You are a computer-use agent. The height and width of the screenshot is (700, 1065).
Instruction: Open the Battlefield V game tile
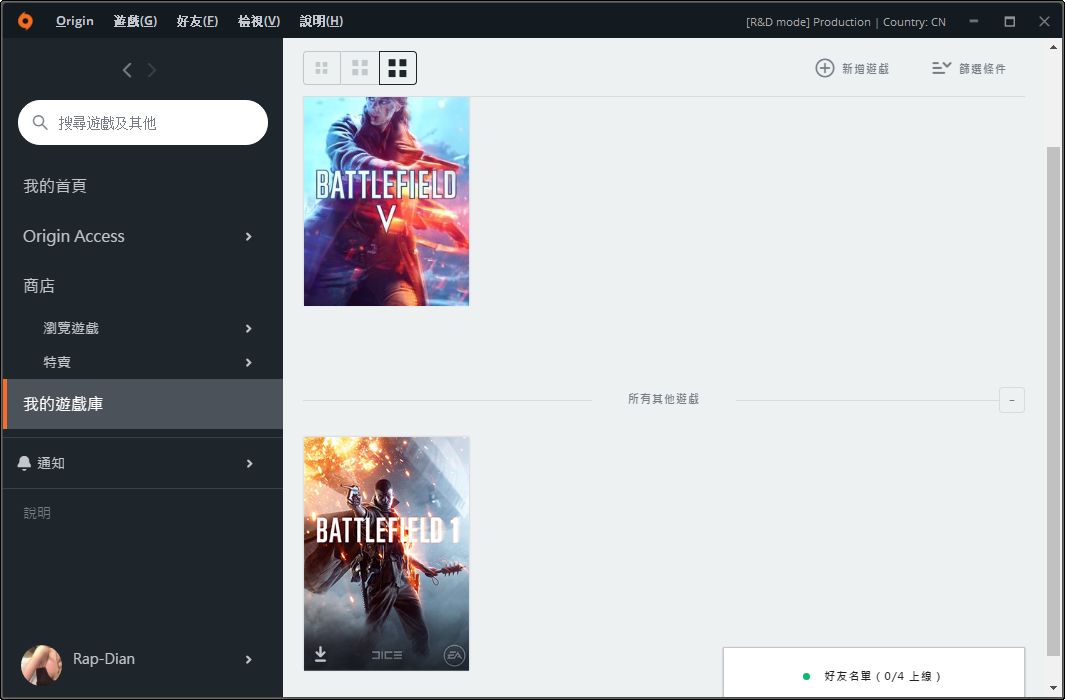tap(386, 201)
